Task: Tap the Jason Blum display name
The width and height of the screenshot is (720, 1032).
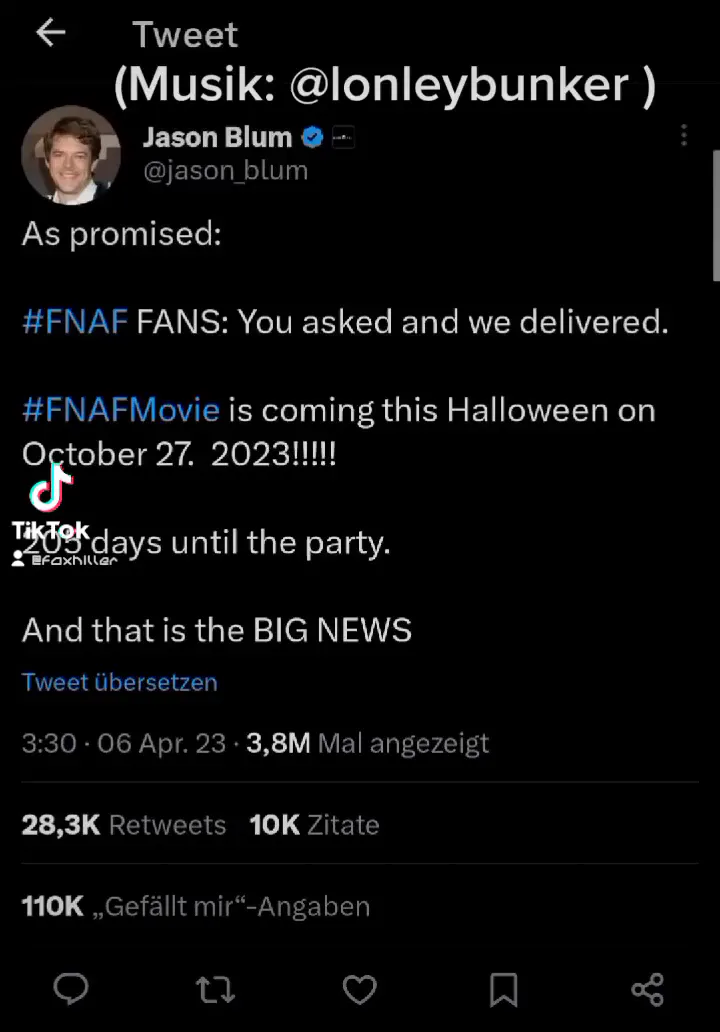Action: tap(217, 137)
